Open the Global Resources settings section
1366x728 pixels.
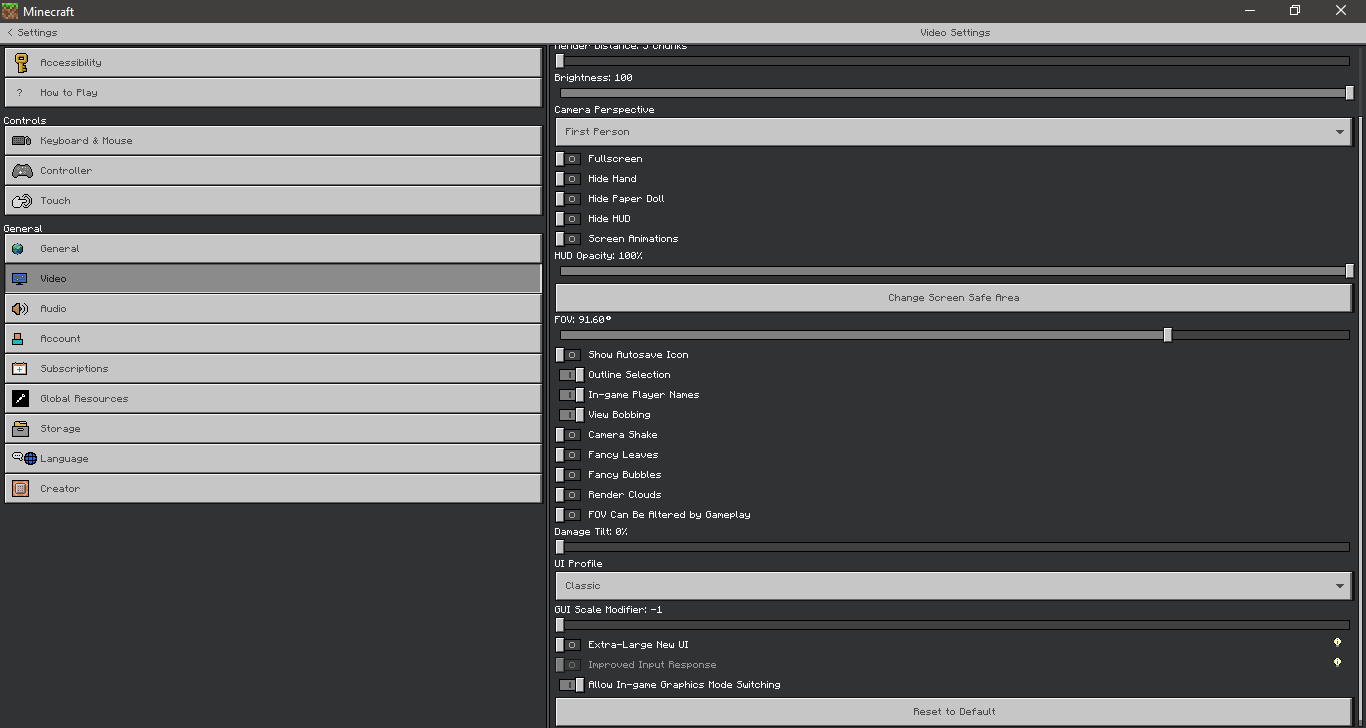point(273,399)
